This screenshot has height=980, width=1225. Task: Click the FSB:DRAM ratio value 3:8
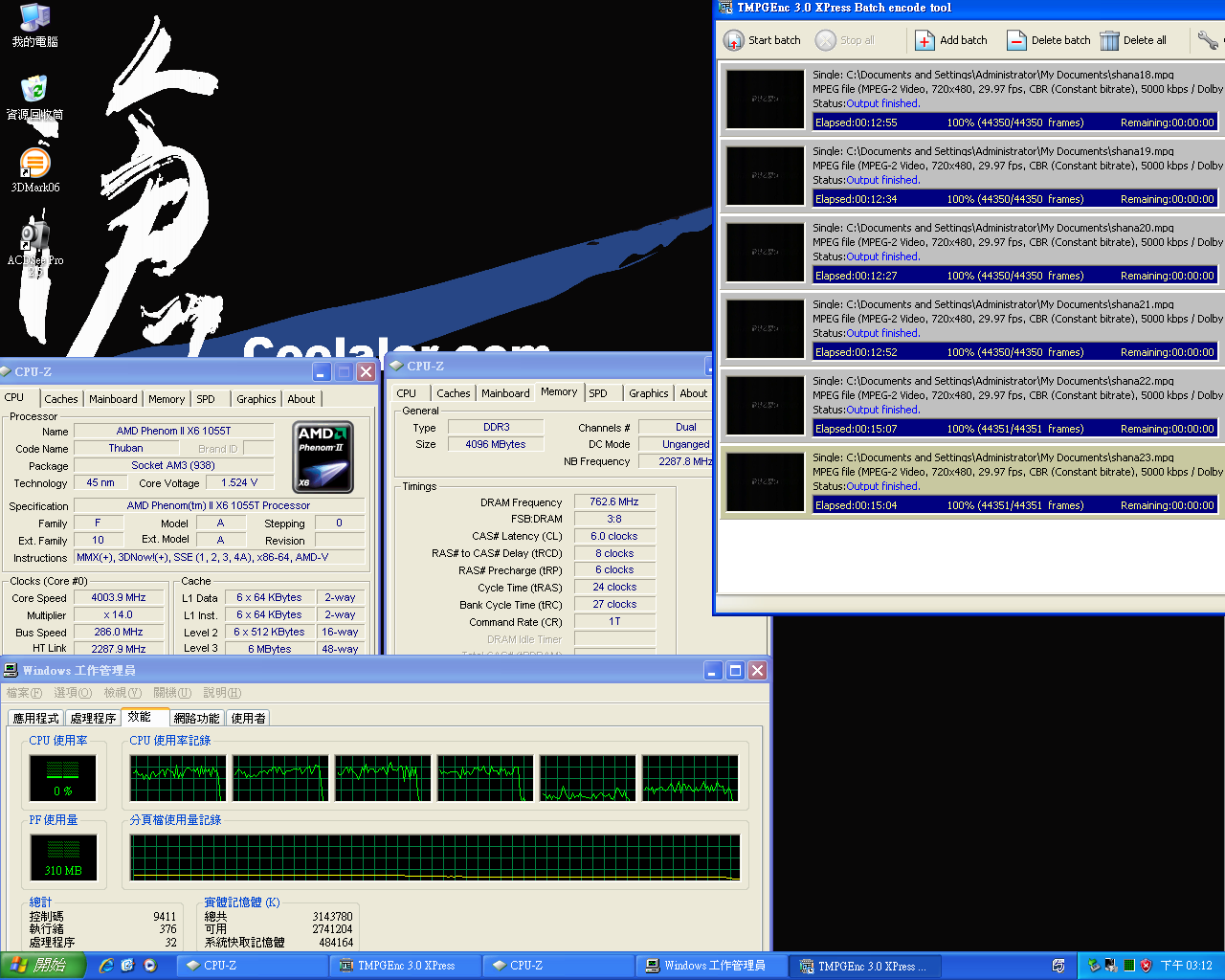click(x=614, y=519)
